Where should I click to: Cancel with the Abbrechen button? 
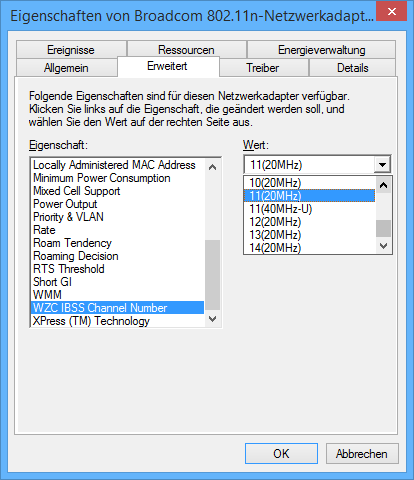click(362, 453)
